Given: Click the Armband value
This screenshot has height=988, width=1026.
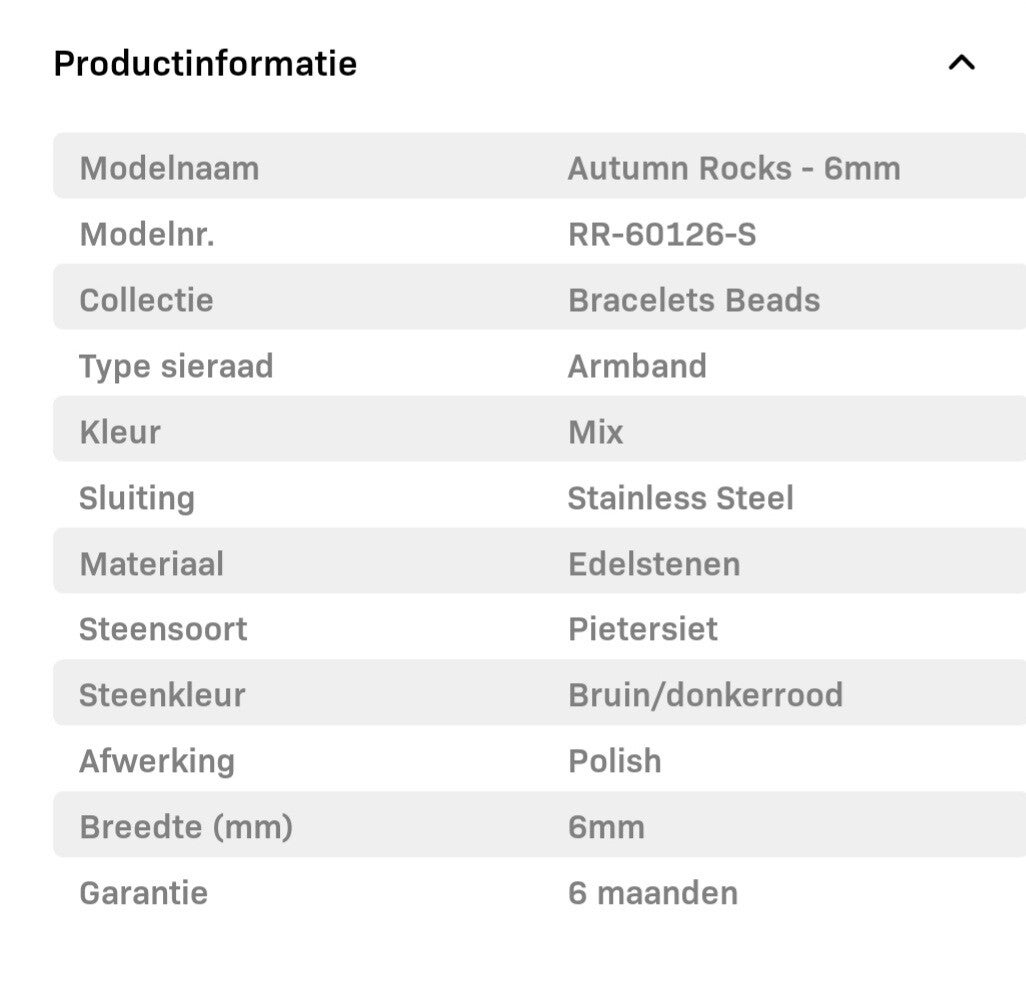Looking at the screenshot, I should 636,366.
